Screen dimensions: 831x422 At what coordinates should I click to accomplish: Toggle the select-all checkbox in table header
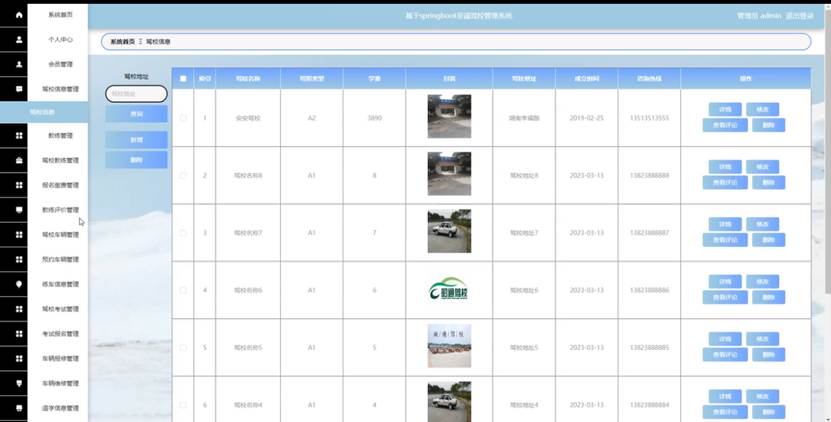(183, 78)
